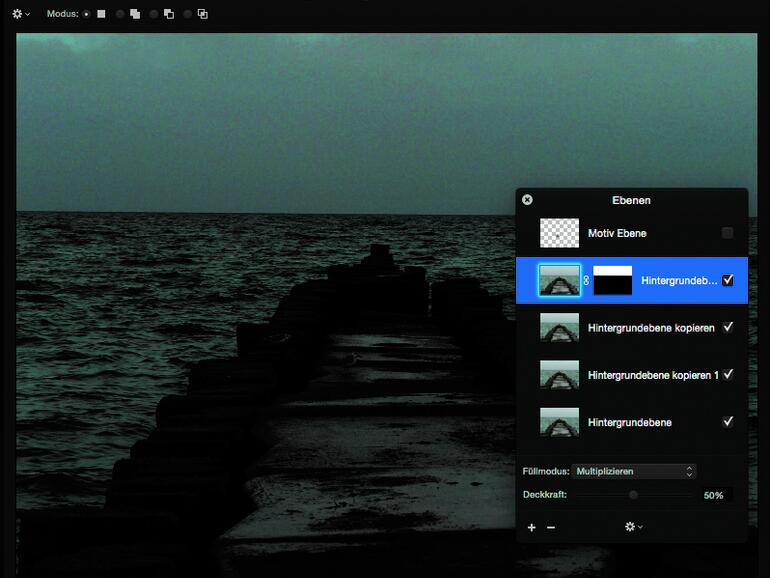Delete the layer using the minus icon

(551, 527)
